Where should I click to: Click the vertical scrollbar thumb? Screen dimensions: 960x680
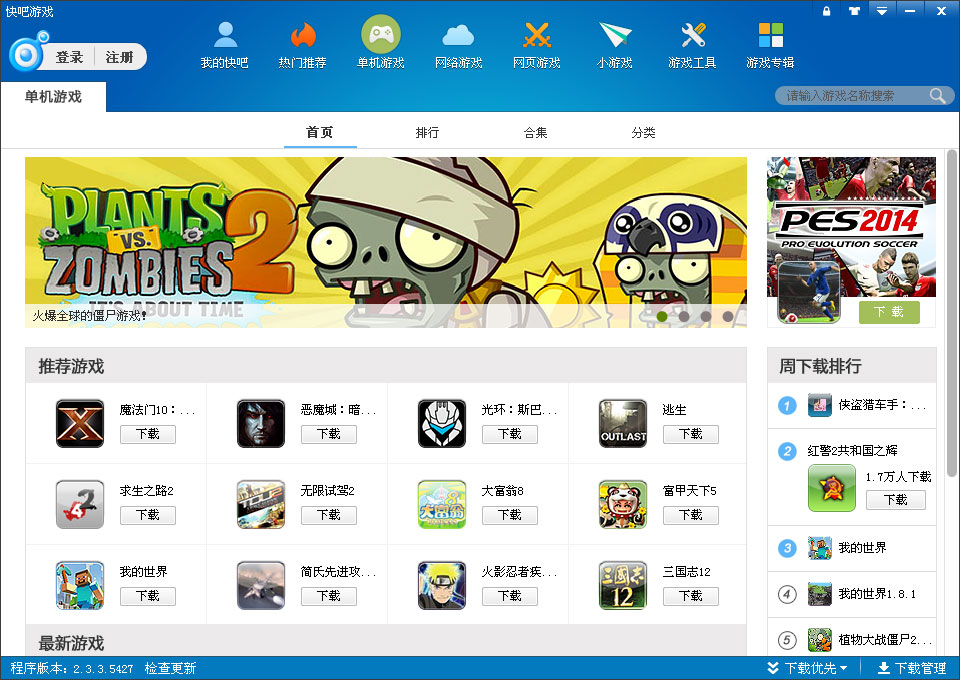951,313
